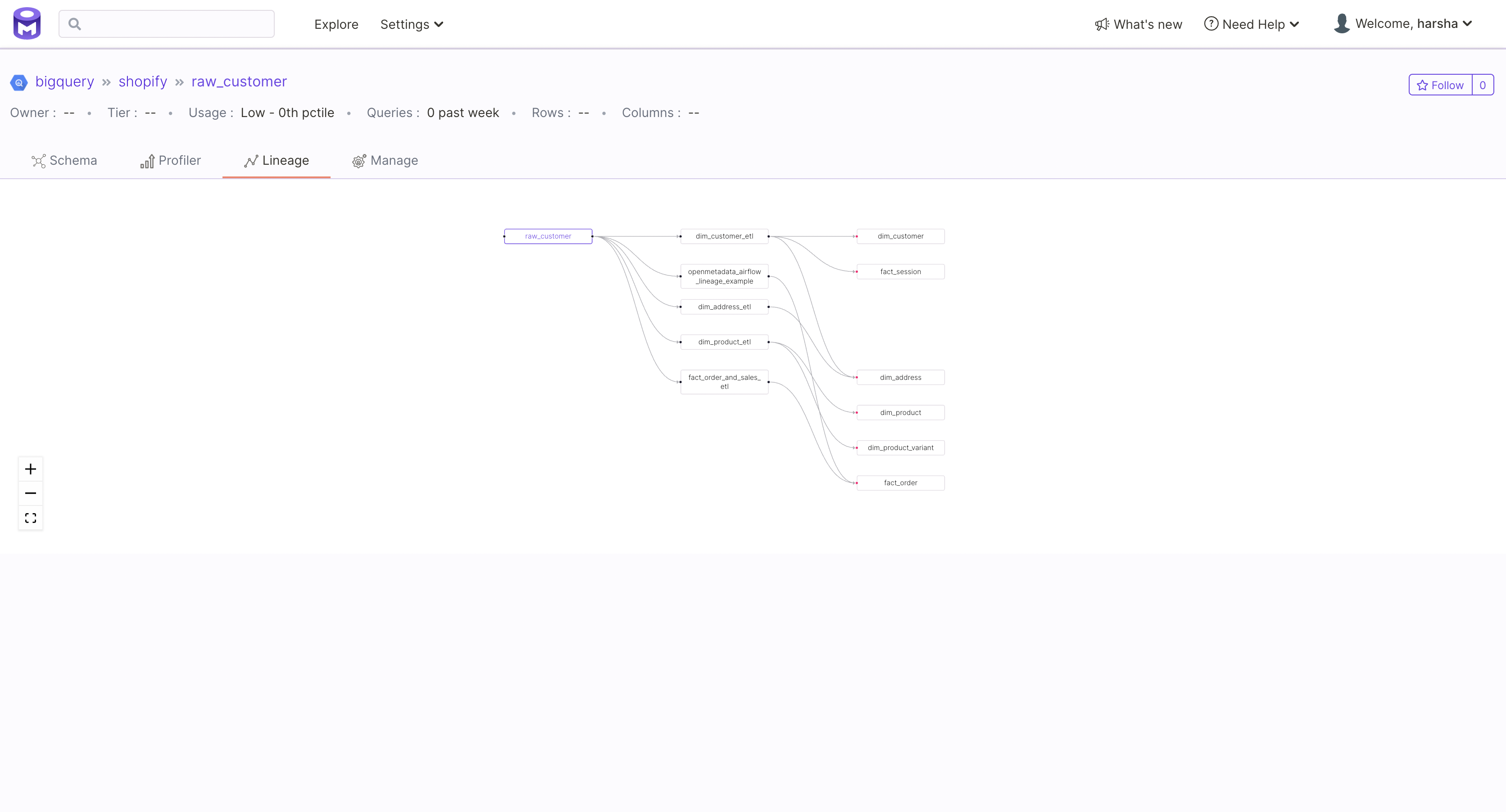Expand the Need Help menu
1506x812 pixels.
tap(1252, 24)
